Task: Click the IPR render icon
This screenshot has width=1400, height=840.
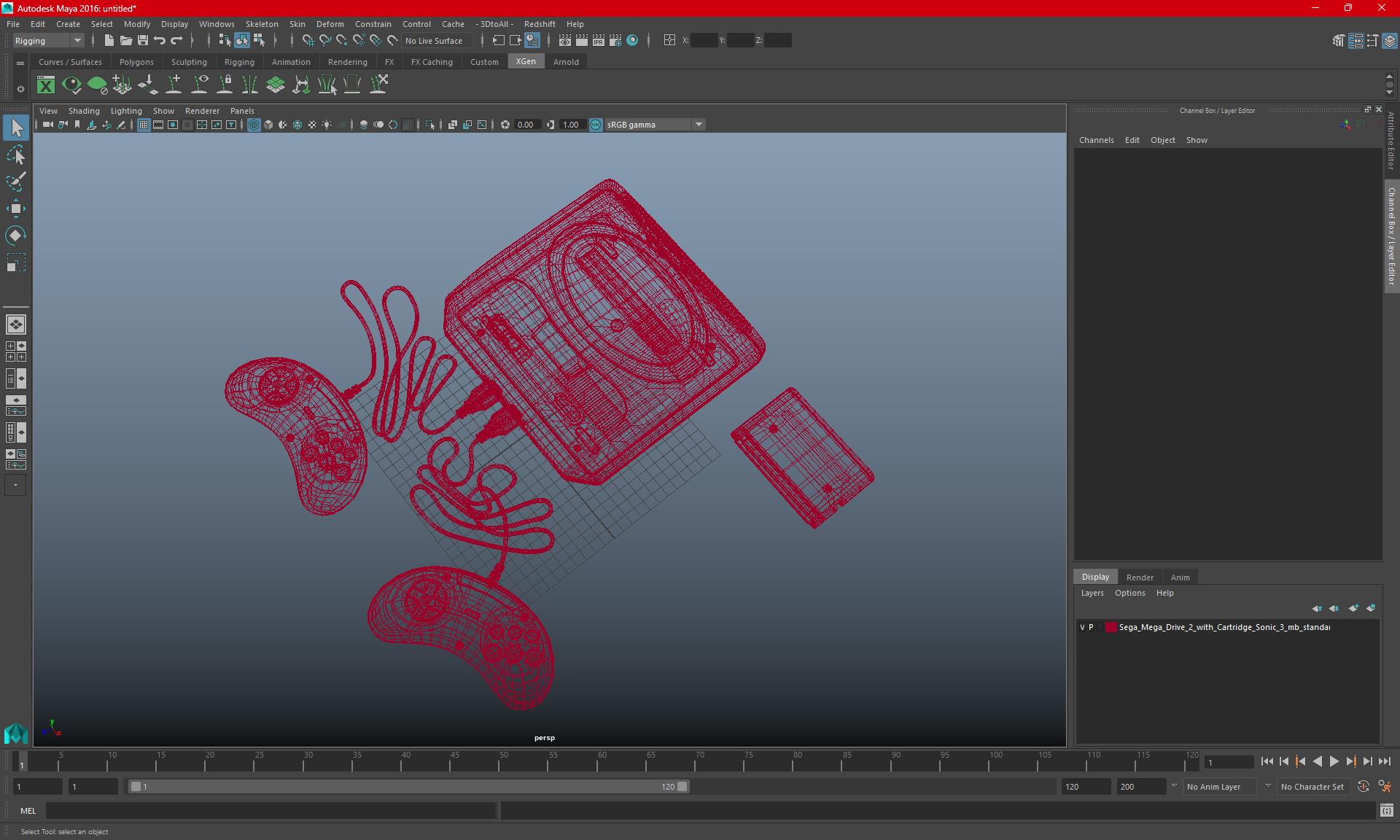Action: click(599, 41)
